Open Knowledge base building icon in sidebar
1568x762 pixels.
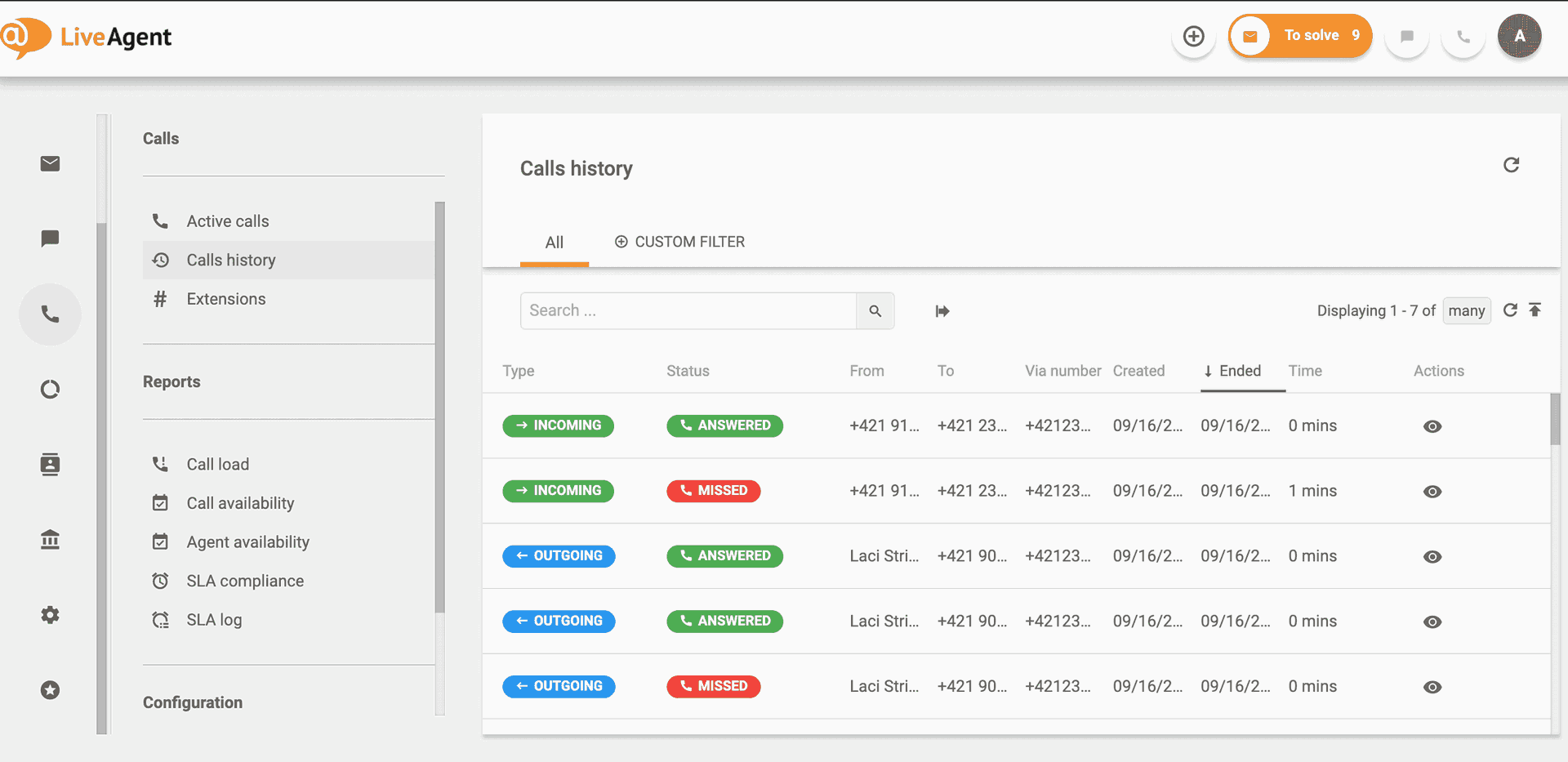pos(50,539)
